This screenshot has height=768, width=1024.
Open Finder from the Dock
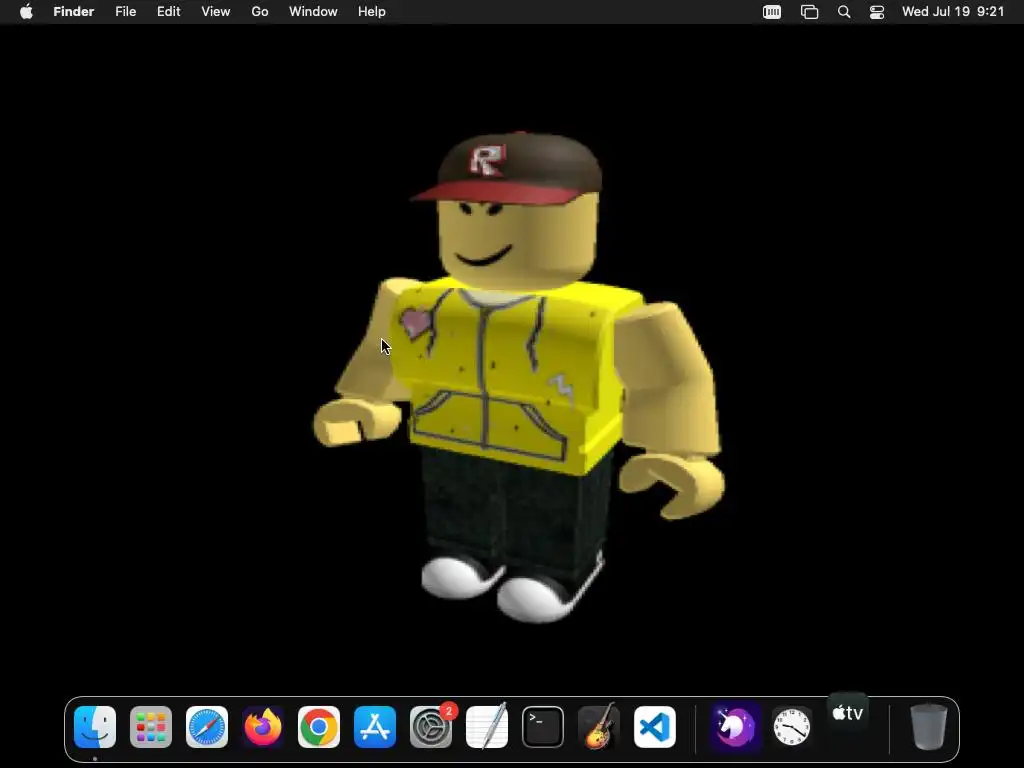[95, 727]
